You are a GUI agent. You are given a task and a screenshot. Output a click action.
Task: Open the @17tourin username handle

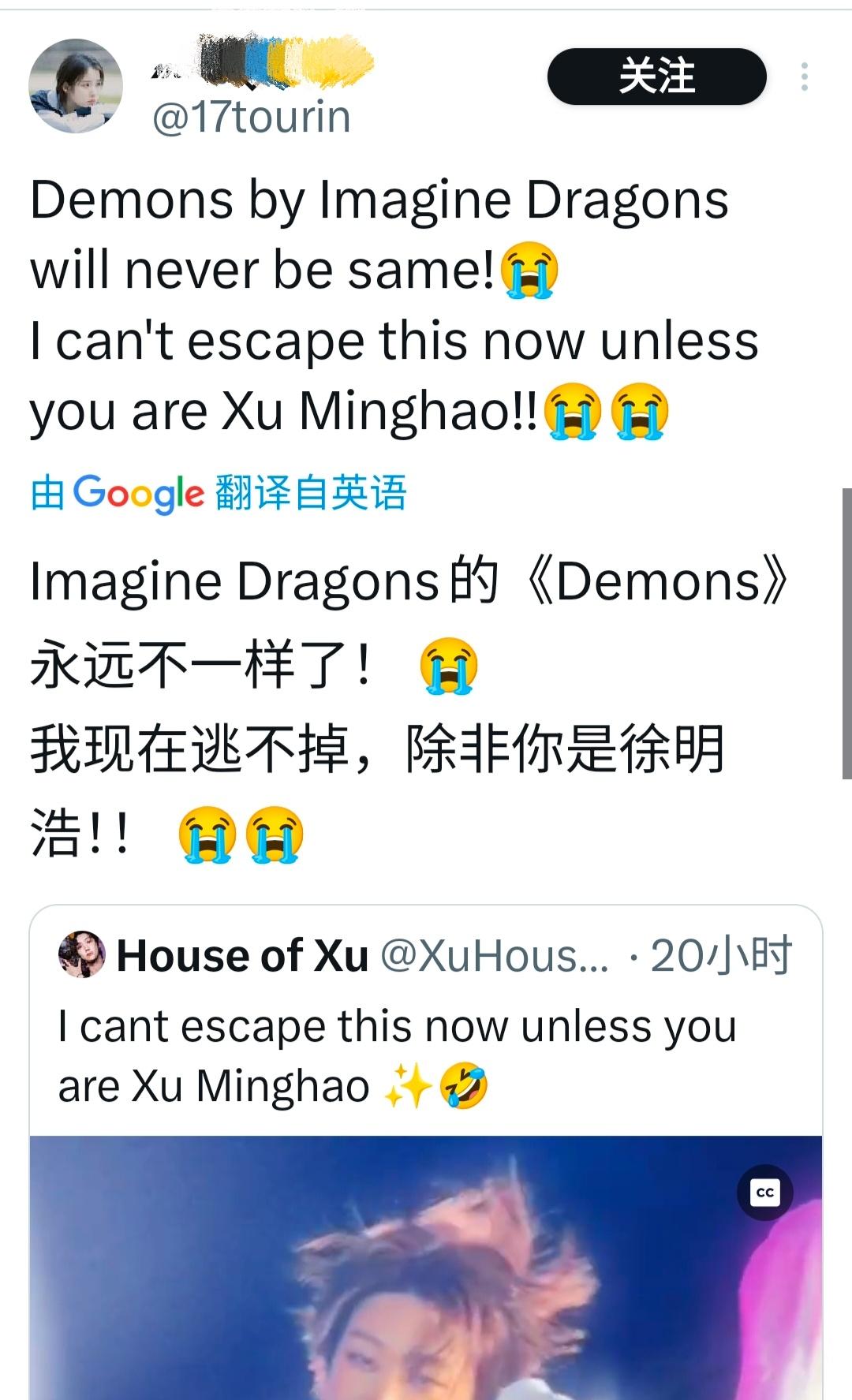[x=251, y=118]
